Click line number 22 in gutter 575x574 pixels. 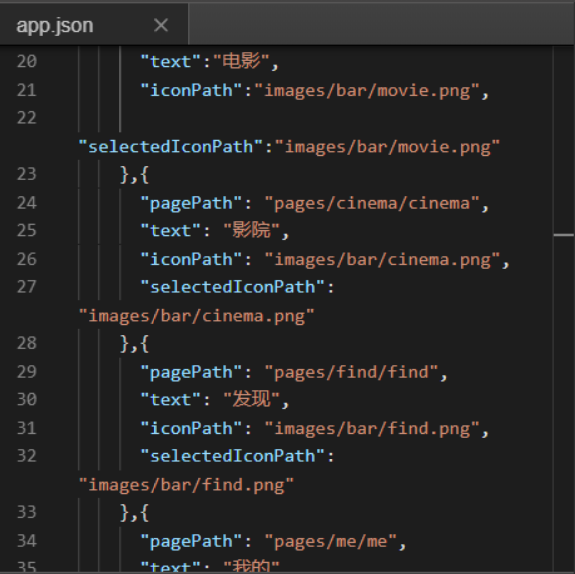click(x=27, y=118)
